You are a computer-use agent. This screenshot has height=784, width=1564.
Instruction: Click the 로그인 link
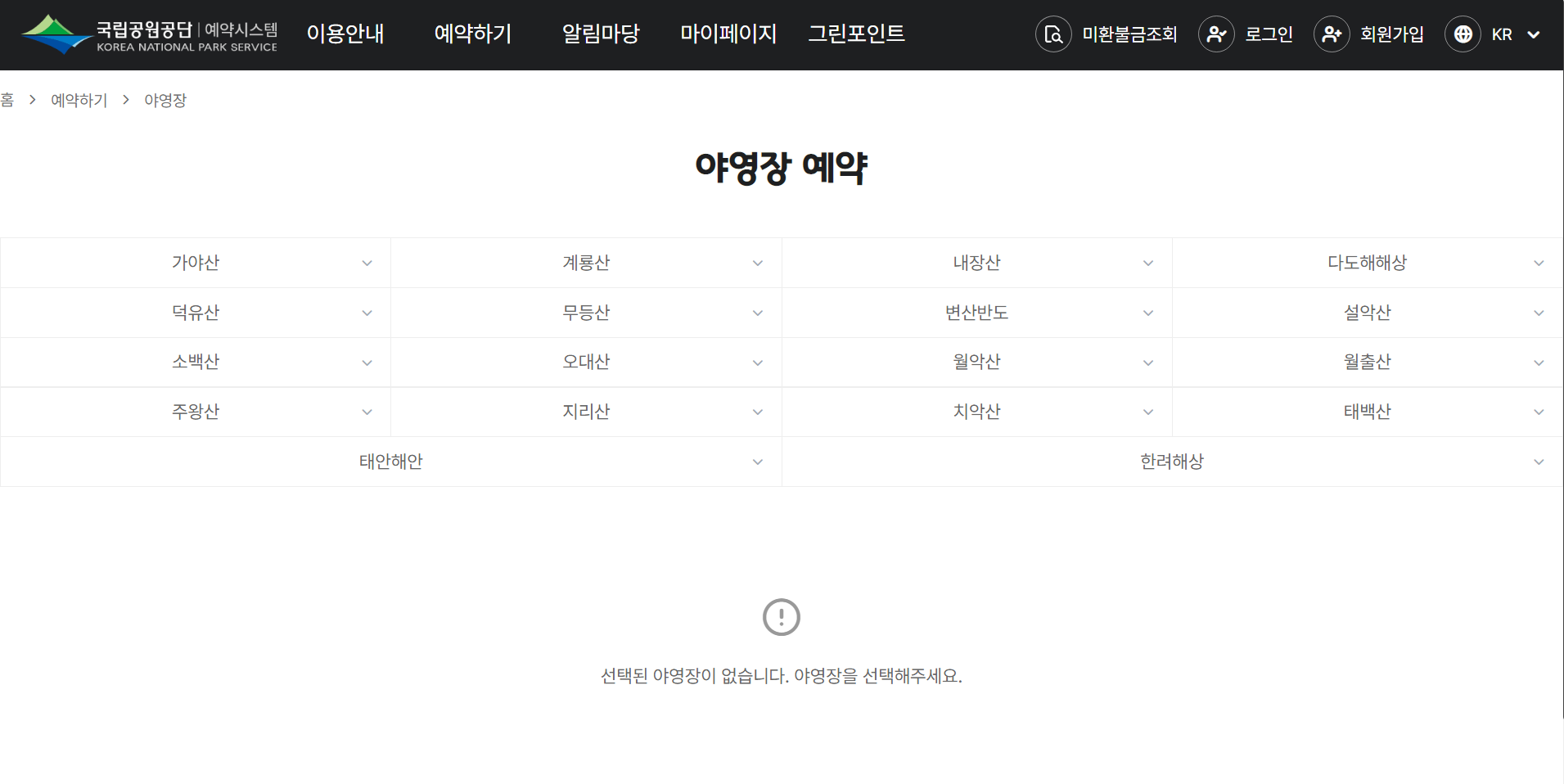coord(1269,34)
